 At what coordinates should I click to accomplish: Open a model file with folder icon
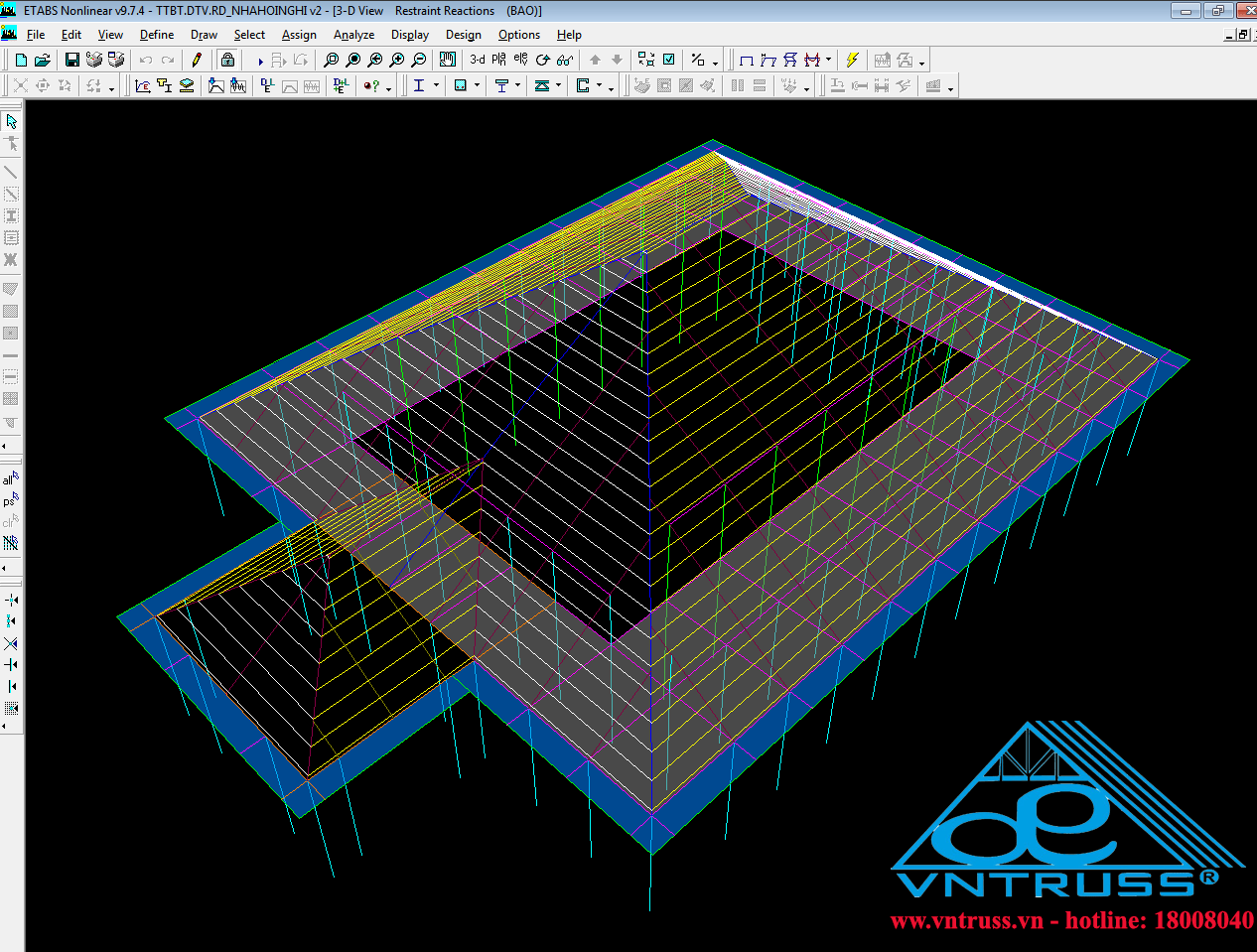[x=43, y=61]
